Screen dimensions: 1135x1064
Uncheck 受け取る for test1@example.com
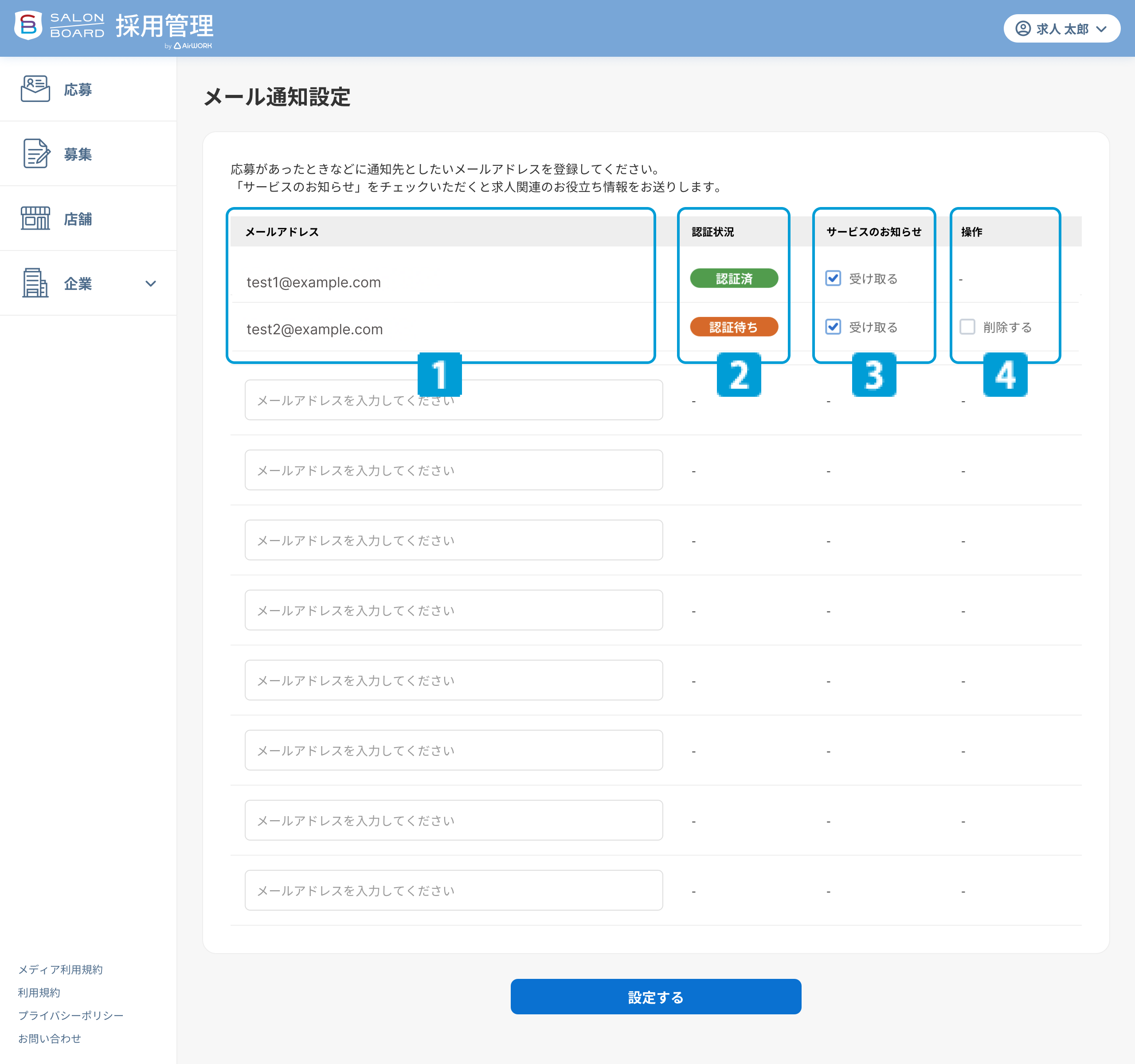coord(833,278)
